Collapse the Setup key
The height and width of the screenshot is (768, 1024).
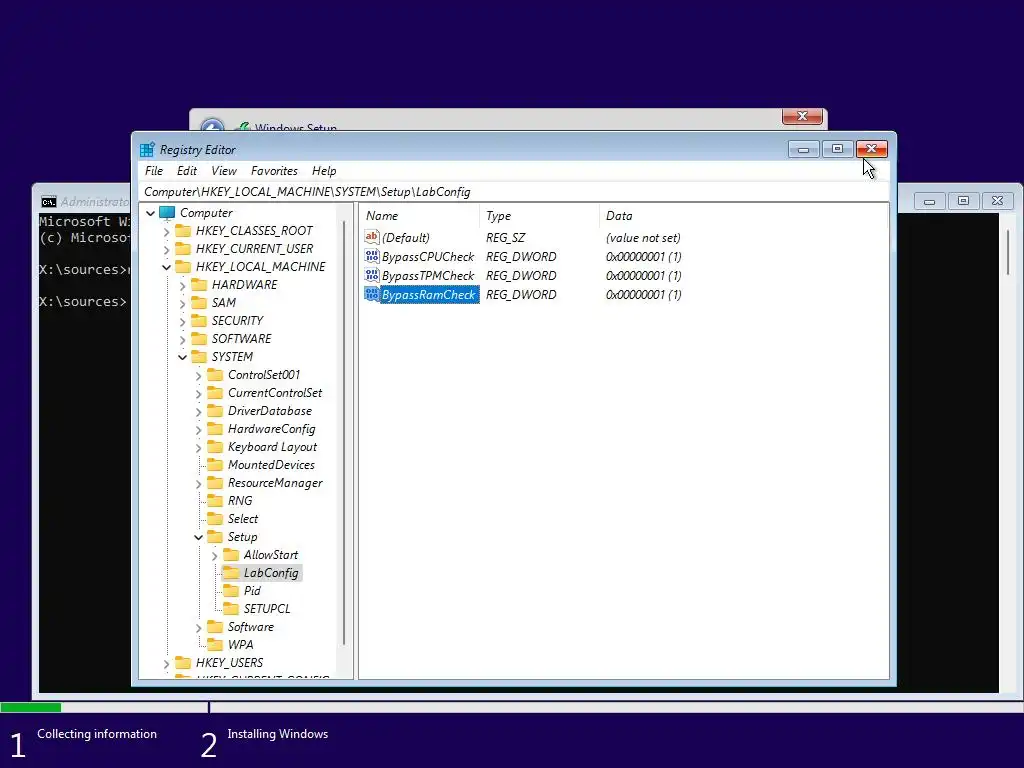pos(199,537)
